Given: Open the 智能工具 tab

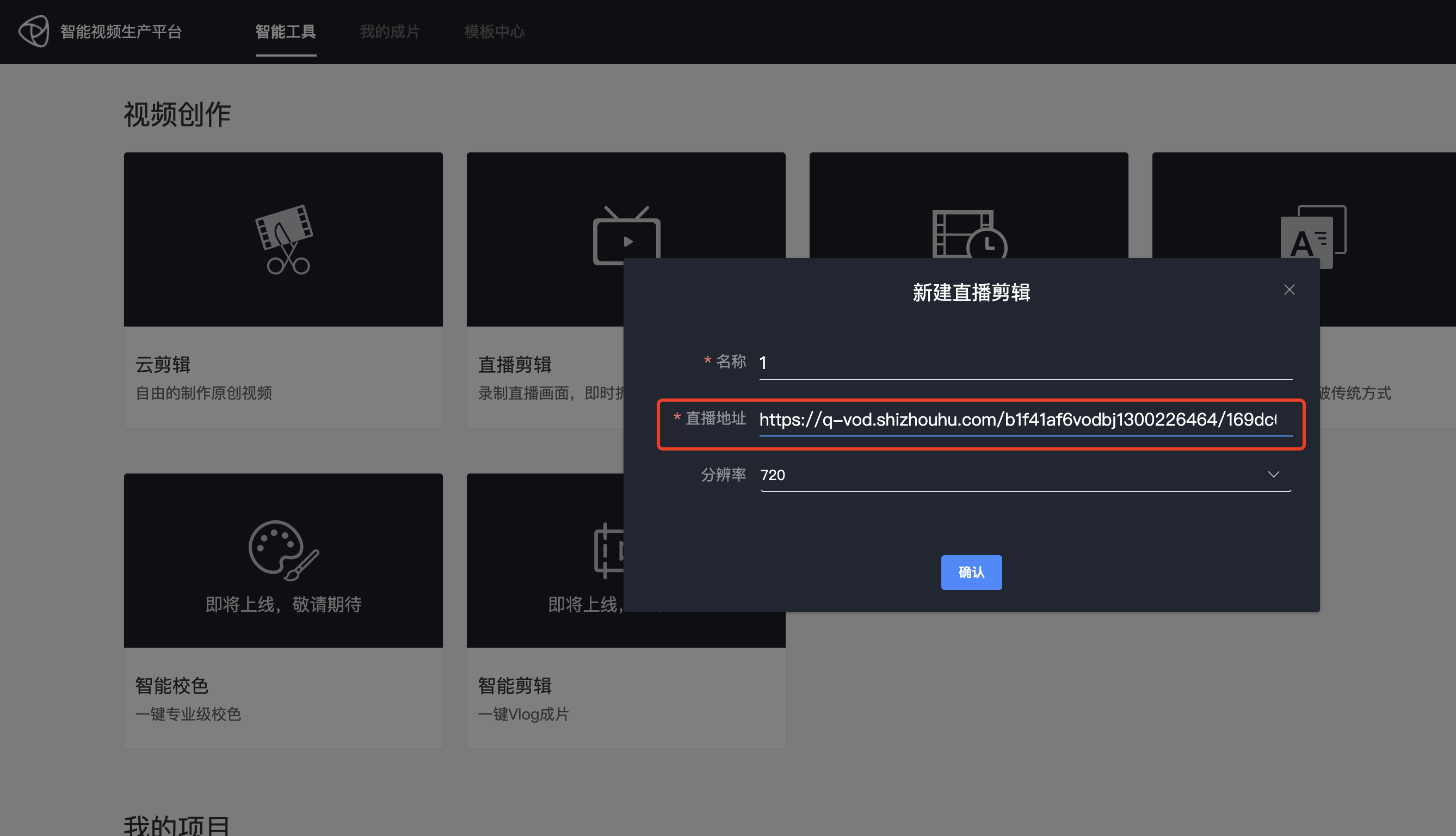Looking at the screenshot, I should tap(286, 32).
